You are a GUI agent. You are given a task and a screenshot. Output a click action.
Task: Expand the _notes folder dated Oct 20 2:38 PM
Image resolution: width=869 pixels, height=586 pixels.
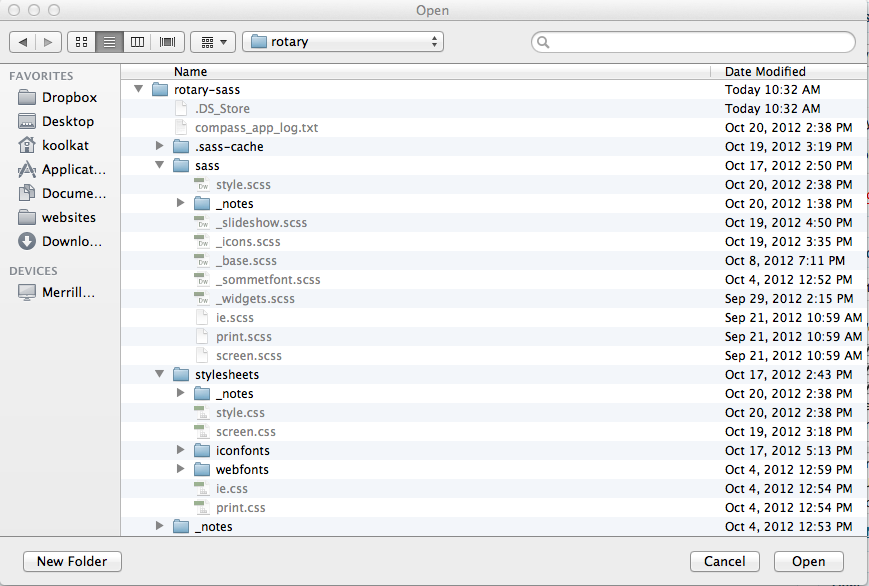pos(181,393)
